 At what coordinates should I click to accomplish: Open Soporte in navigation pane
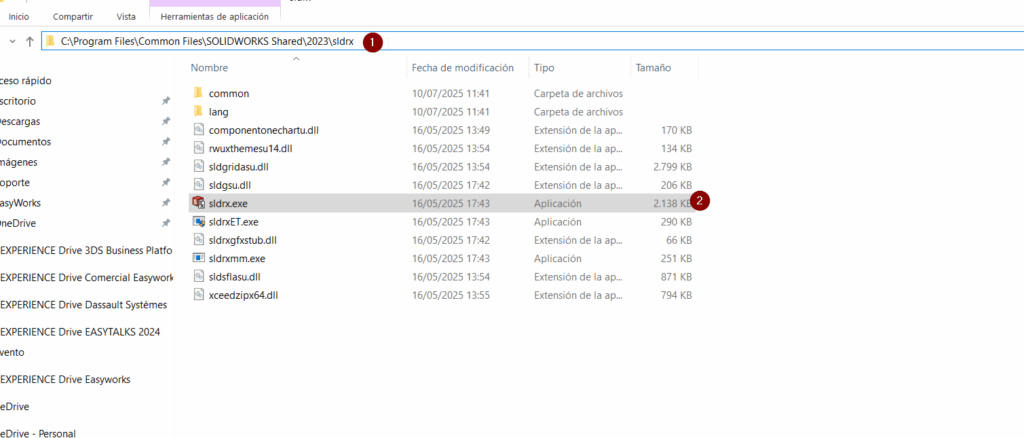(x=15, y=182)
